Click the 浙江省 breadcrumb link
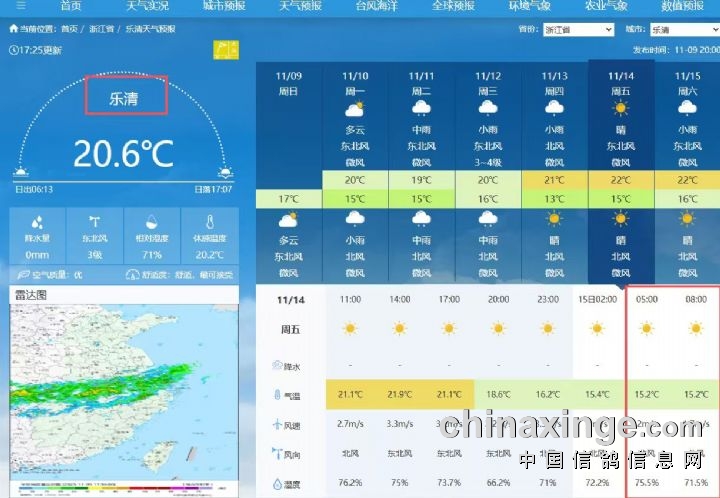720x498 pixels. click(103, 30)
